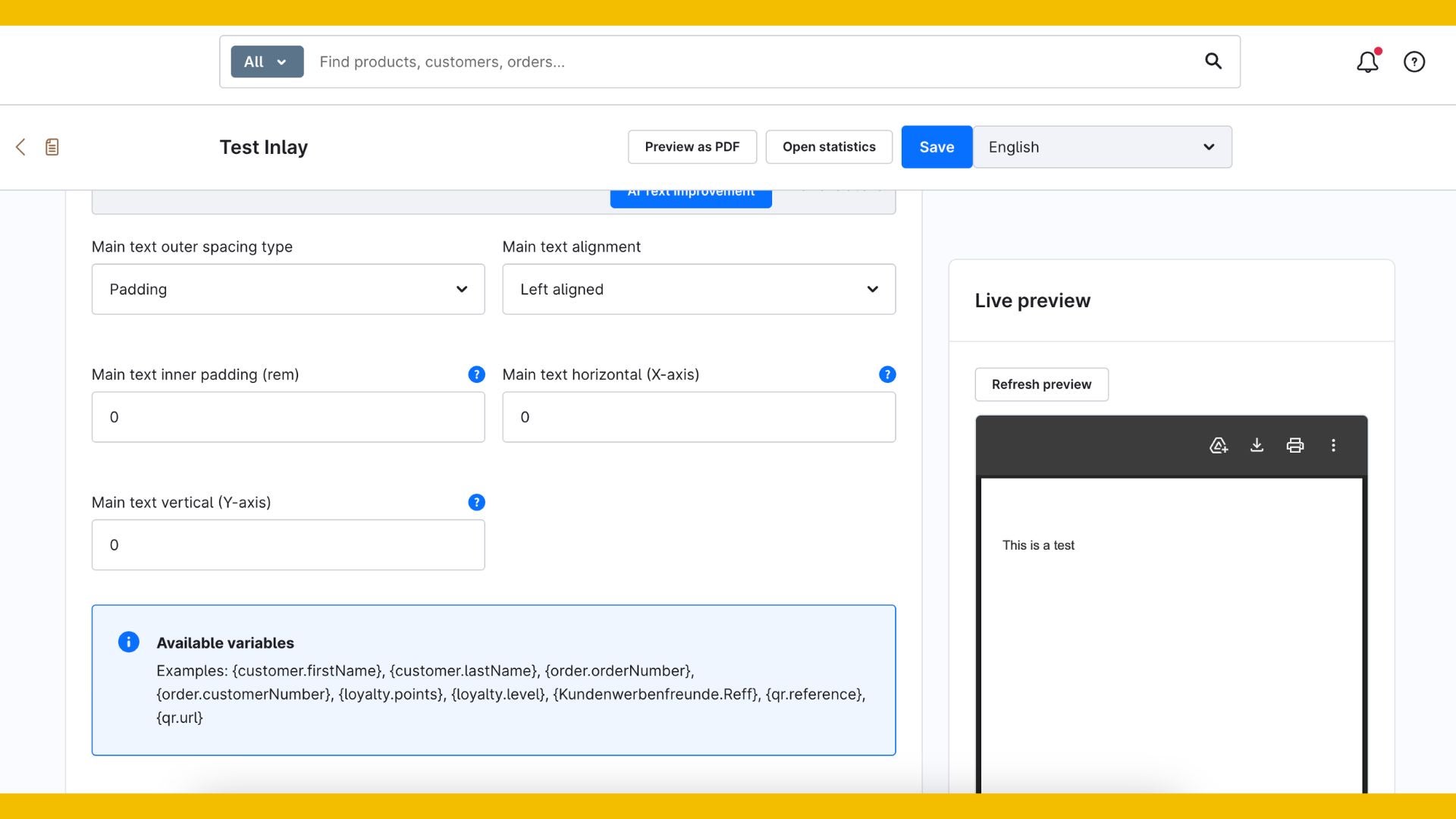This screenshot has width=1456, height=819.
Task: Open PDF viewer more options menu
Action: click(x=1333, y=445)
